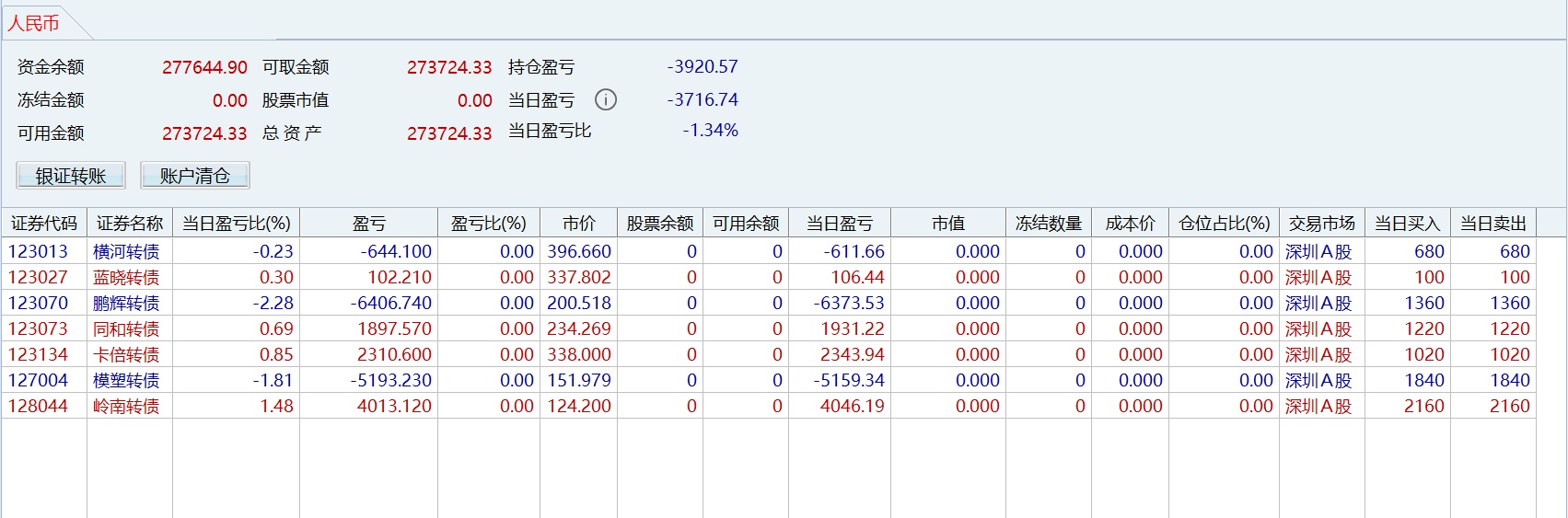Open the 银证转账 transfer button

71,176
